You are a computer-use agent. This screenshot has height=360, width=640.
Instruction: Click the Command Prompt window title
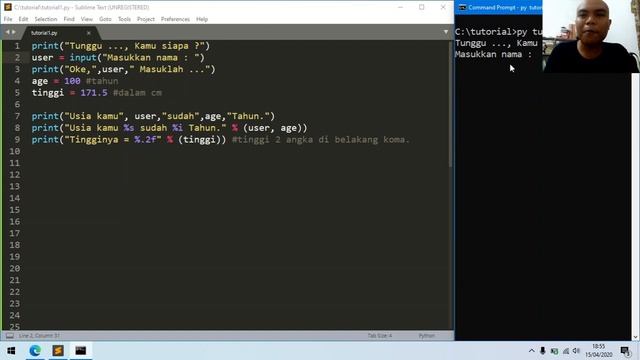(x=505, y=7)
